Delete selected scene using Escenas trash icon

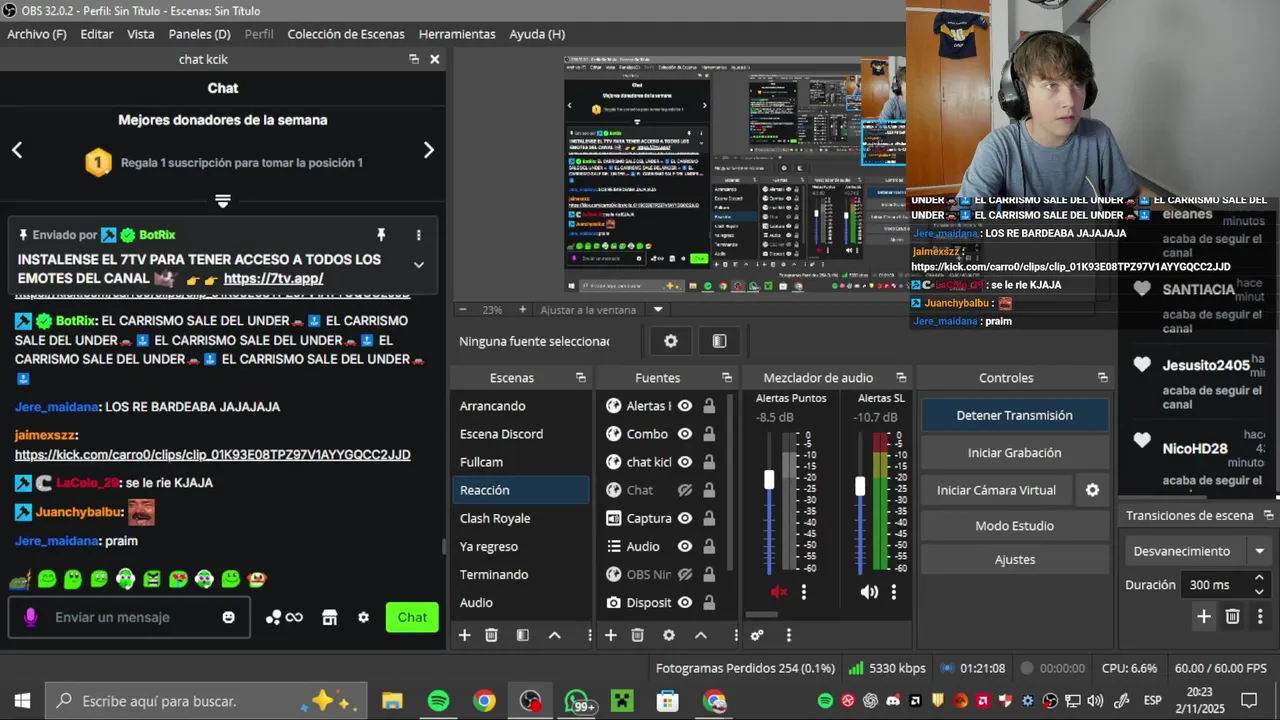(491, 635)
